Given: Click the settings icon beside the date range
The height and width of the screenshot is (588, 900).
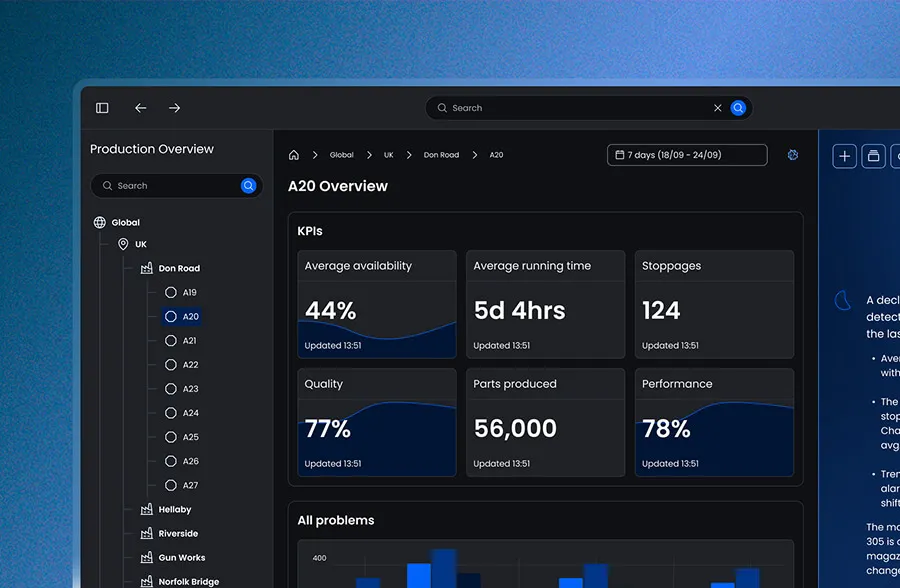Looking at the screenshot, I should 793,155.
